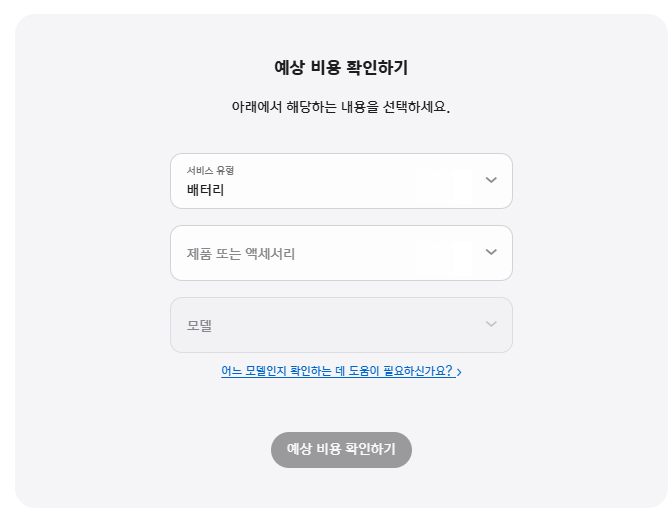The image size is (672, 514).
Task: Select a model in the disabled third field
Action: pos(341,325)
